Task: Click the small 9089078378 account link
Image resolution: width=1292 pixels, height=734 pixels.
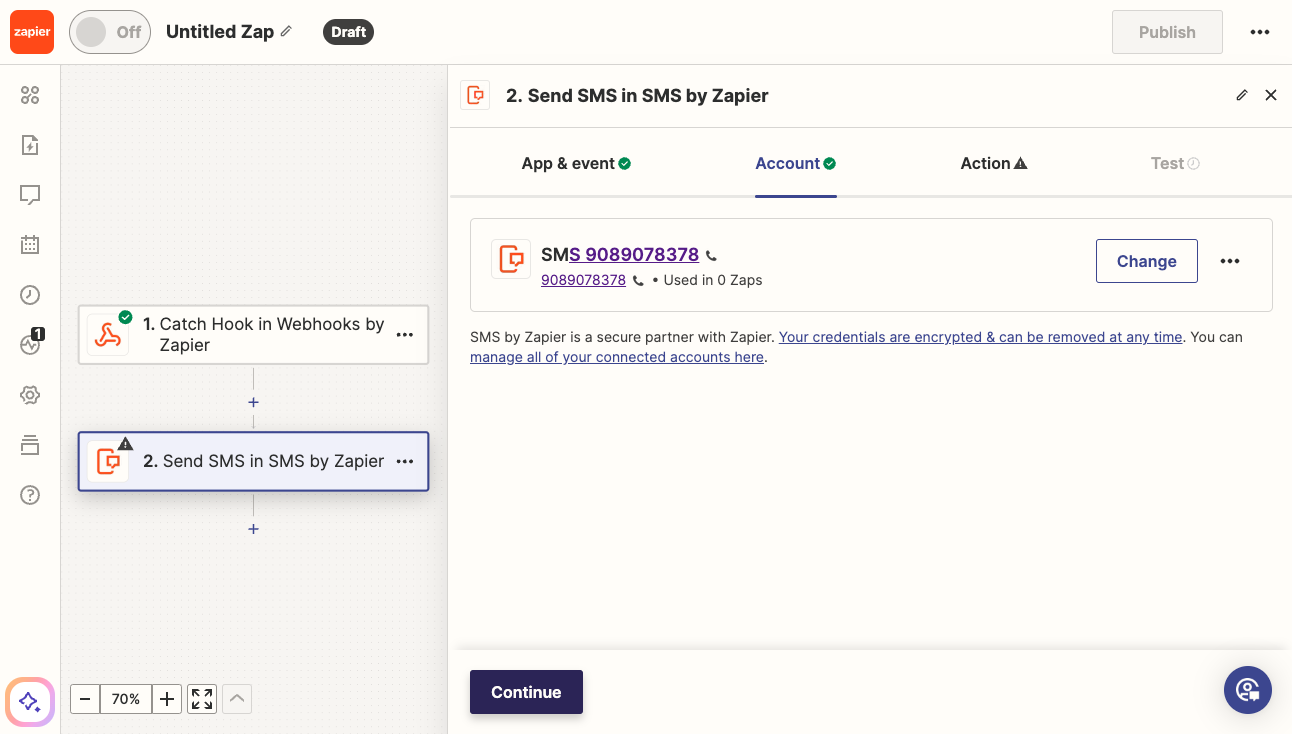Action: pyautogui.click(x=583, y=280)
